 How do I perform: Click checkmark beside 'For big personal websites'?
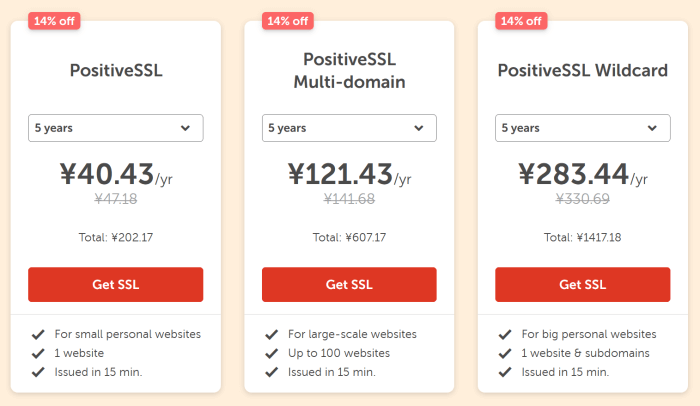point(505,334)
